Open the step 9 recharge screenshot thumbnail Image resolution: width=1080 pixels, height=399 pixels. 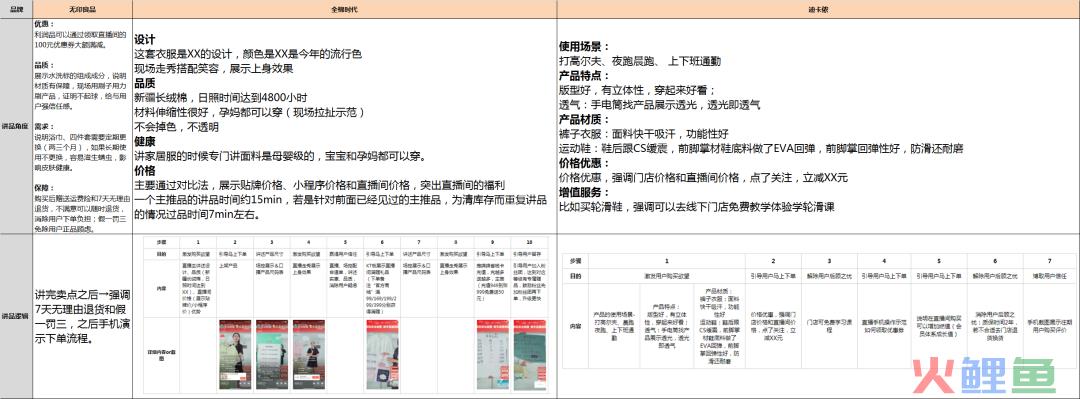[x=492, y=356]
